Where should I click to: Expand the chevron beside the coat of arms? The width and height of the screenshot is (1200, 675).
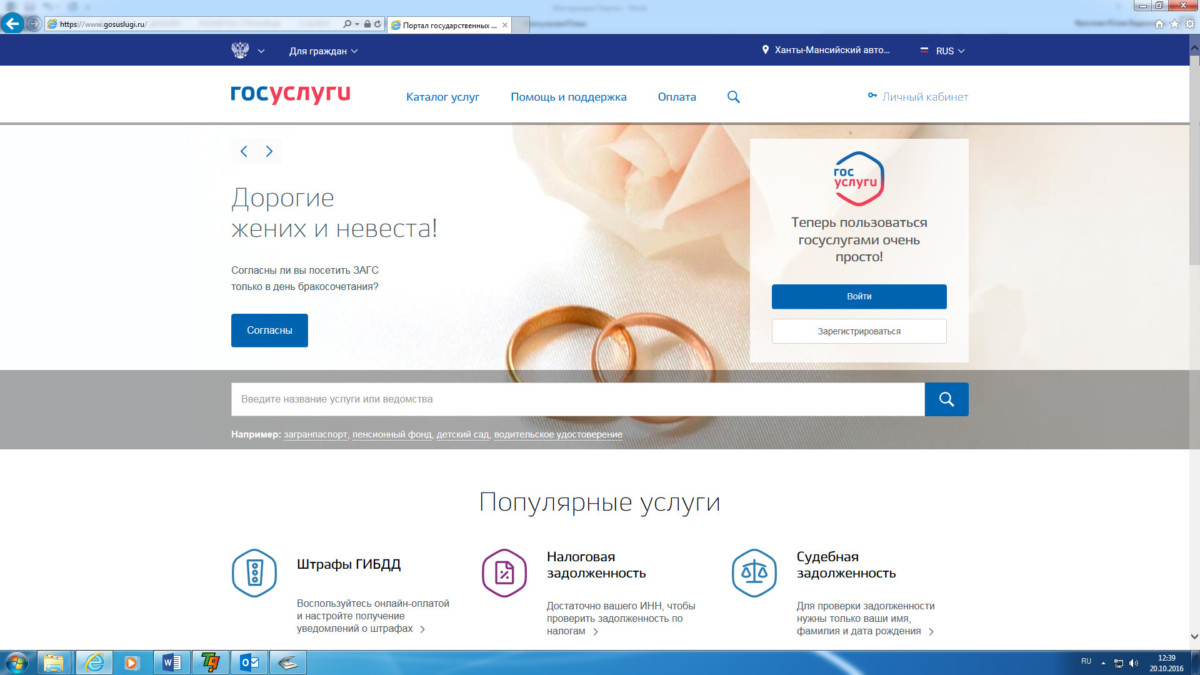(x=261, y=51)
